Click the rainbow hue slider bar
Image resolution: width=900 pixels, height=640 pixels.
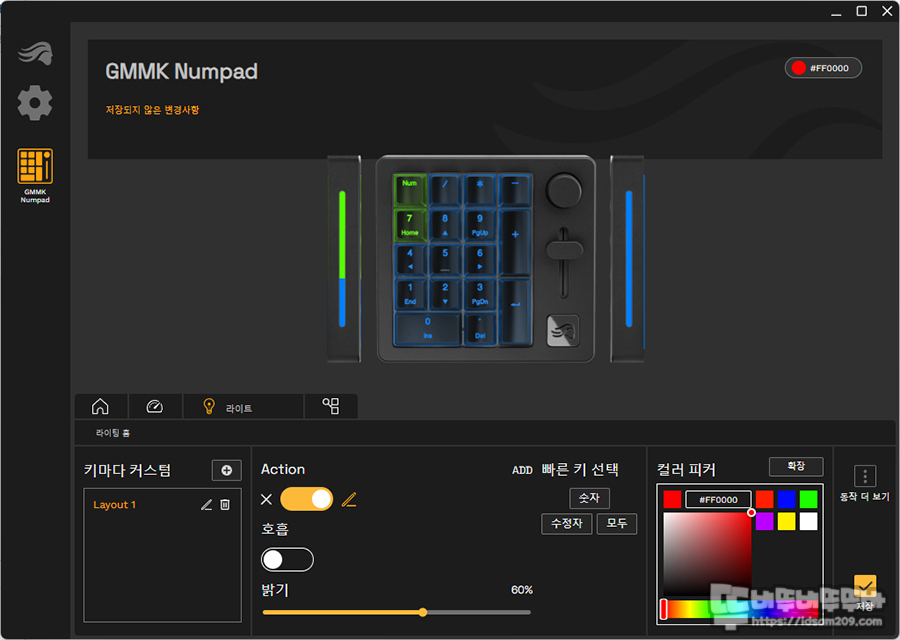(740, 609)
